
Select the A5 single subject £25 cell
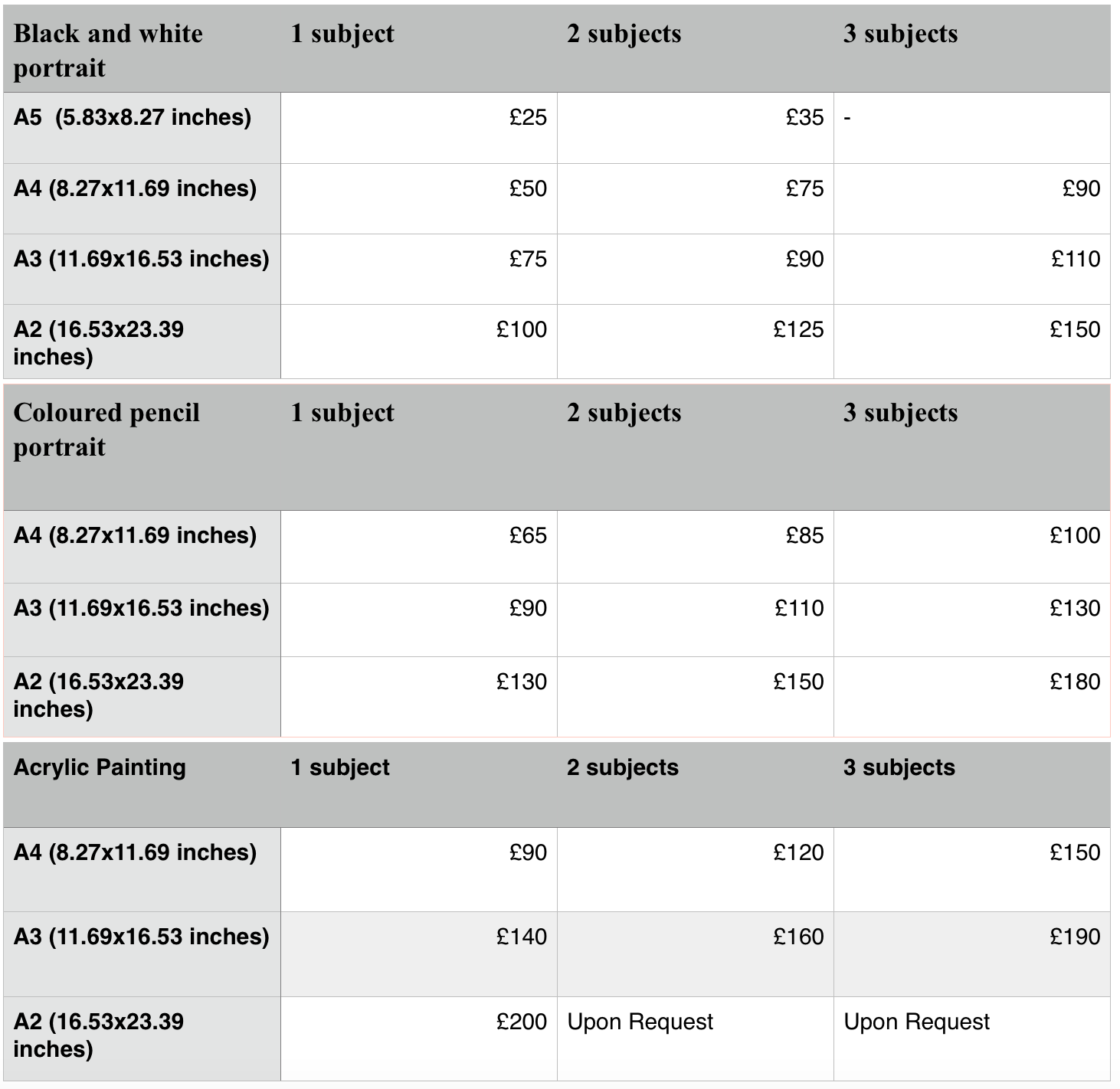pyautogui.click(x=528, y=117)
